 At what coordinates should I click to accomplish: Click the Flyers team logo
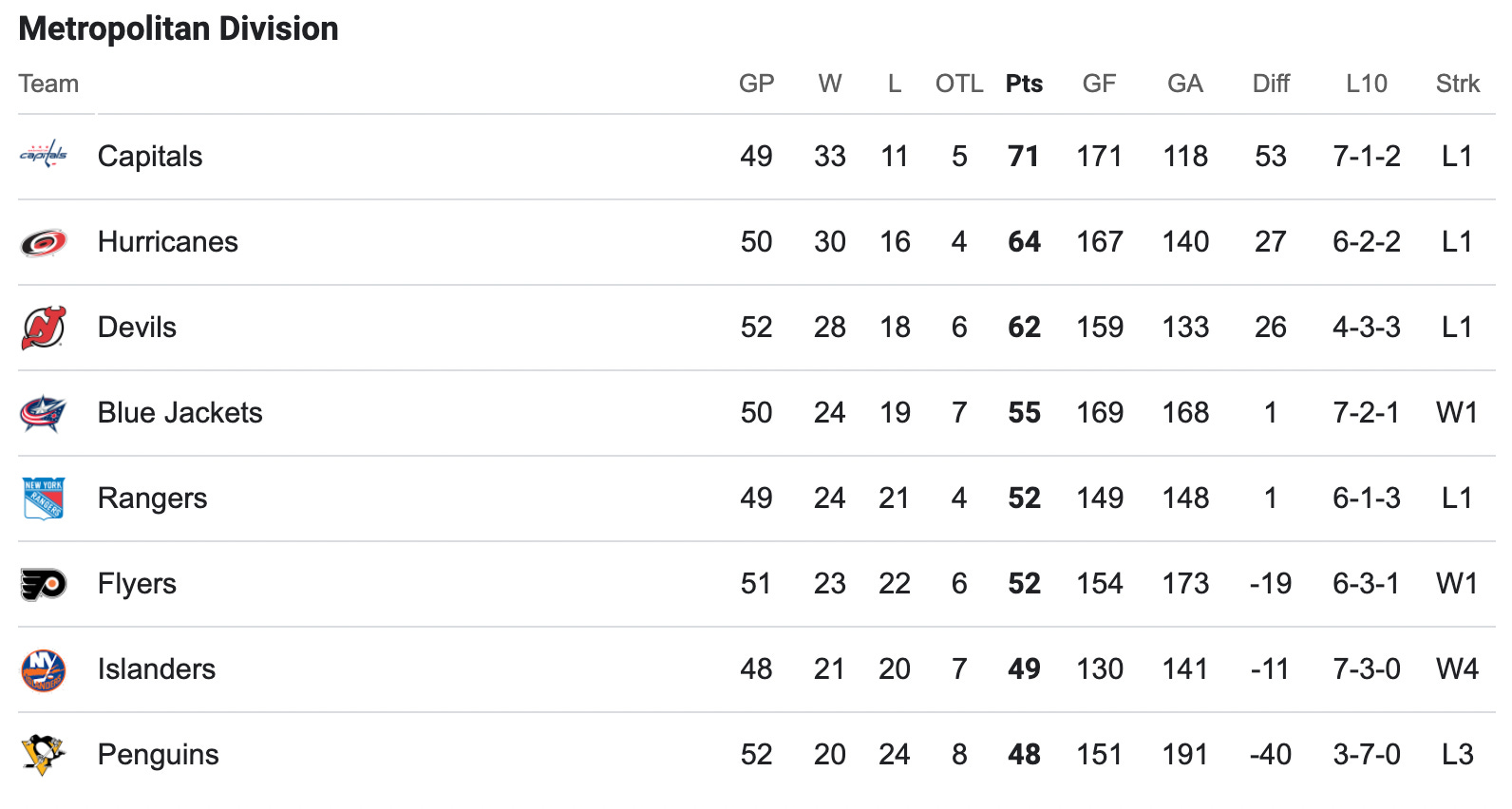(x=44, y=584)
